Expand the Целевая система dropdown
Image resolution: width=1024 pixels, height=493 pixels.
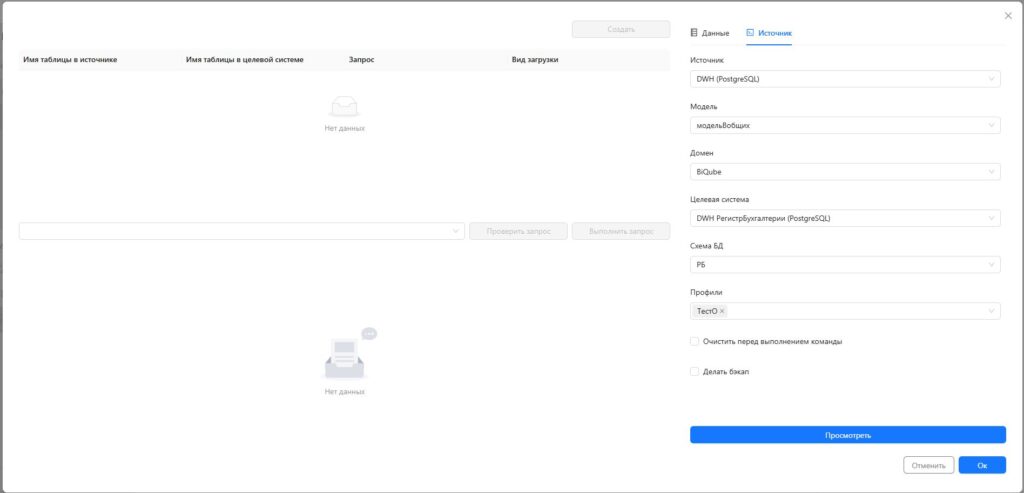pos(845,218)
